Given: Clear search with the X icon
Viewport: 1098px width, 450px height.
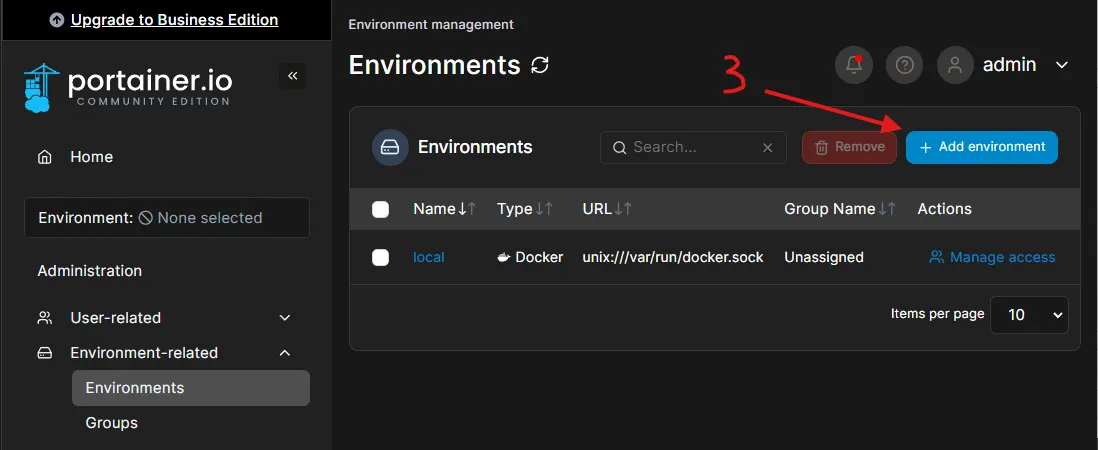Looking at the screenshot, I should click(767, 147).
